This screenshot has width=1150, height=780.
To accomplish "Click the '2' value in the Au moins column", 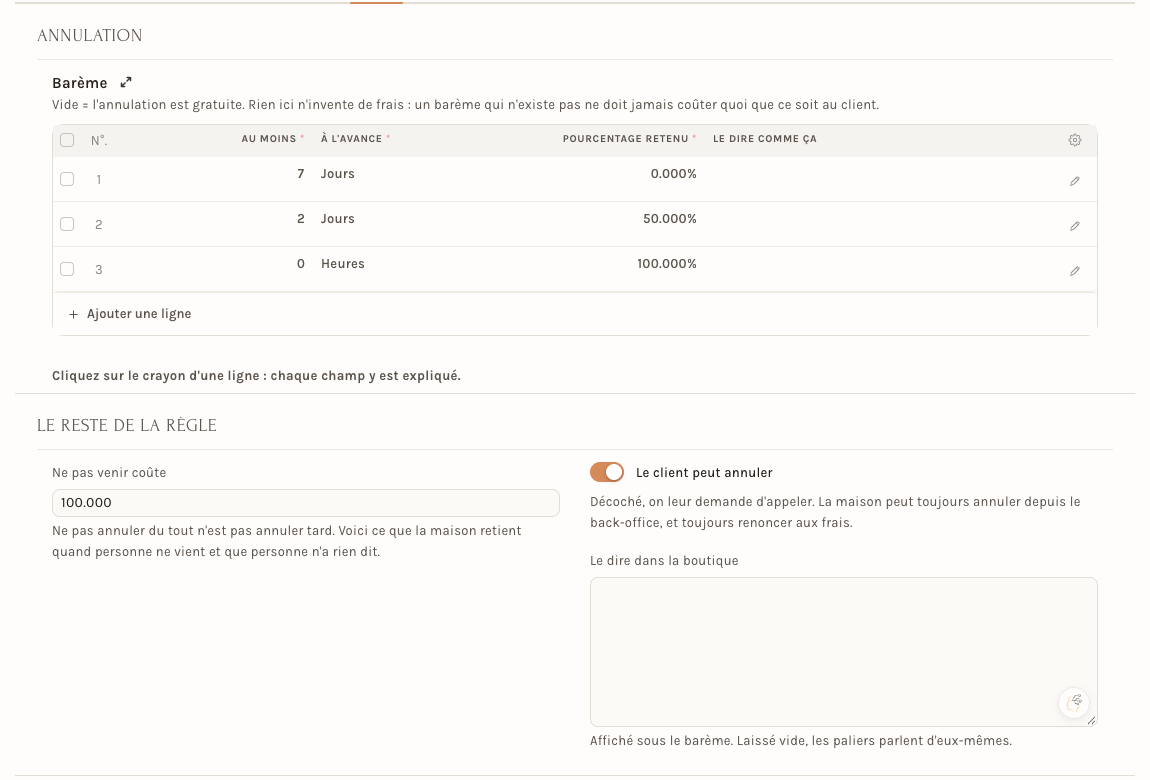I will (x=301, y=218).
